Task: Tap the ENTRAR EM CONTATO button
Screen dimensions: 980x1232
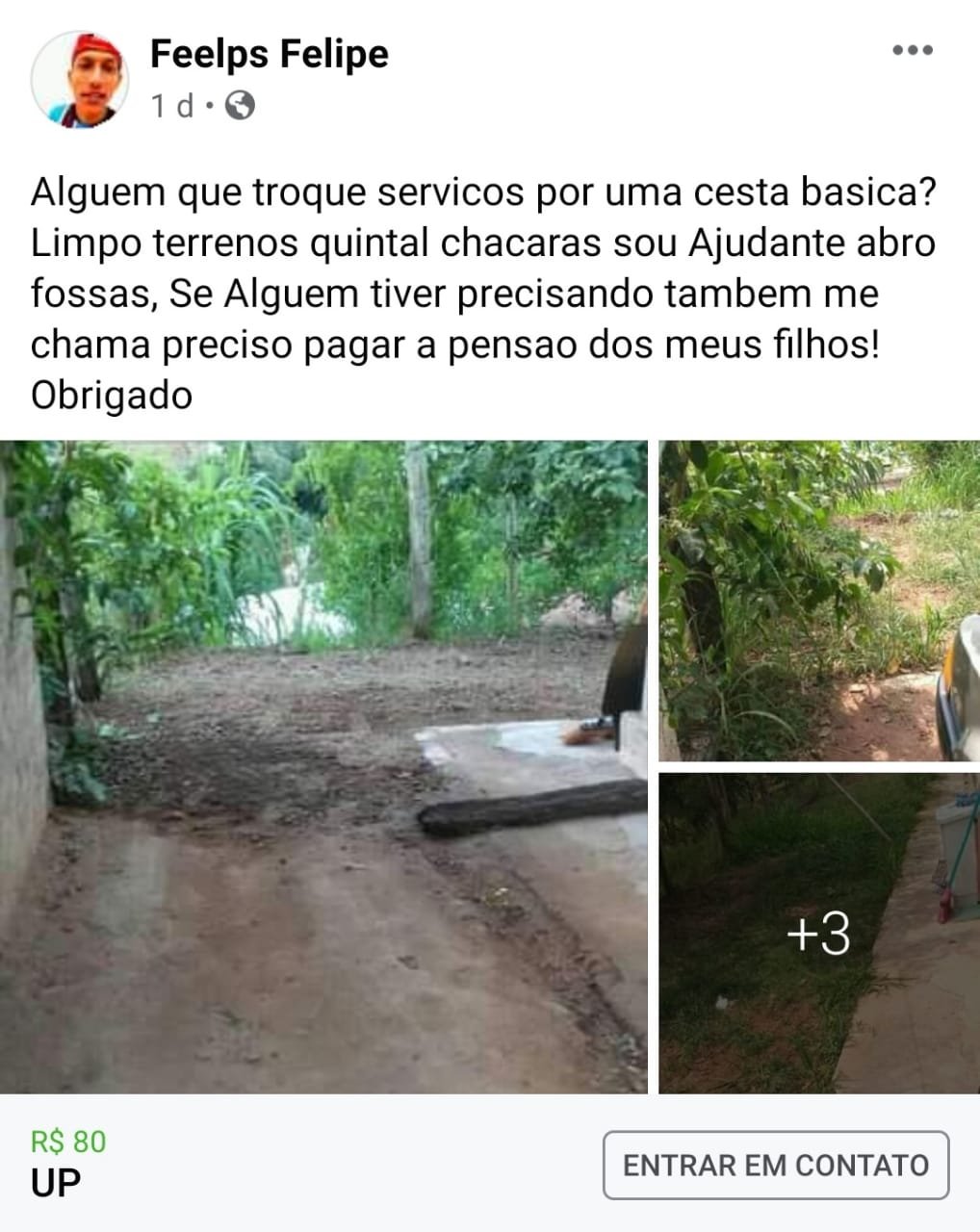Action: [776, 1166]
